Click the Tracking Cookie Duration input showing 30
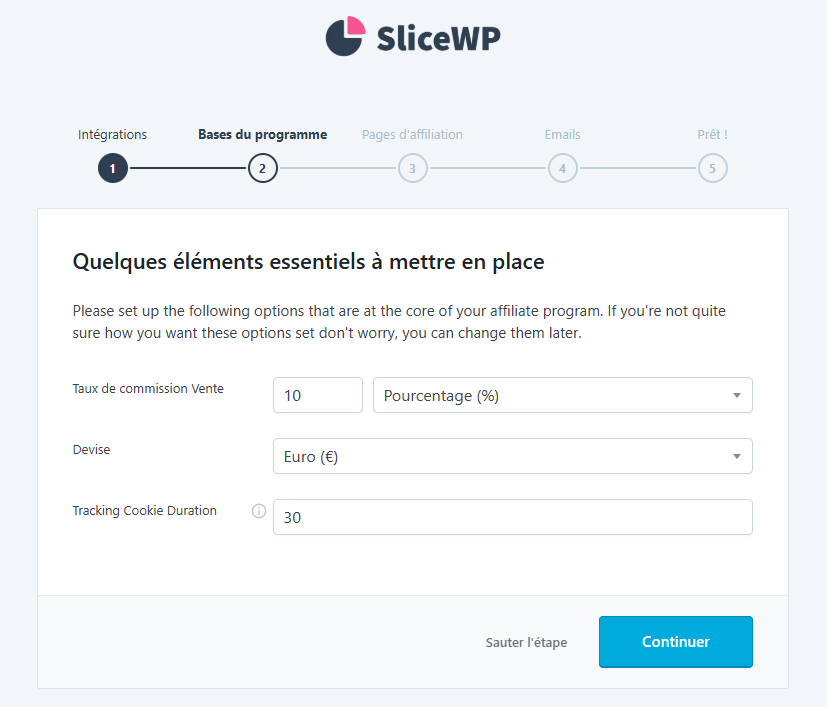Image resolution: width=827 pixels, height=707 pixels. point(512,517)
